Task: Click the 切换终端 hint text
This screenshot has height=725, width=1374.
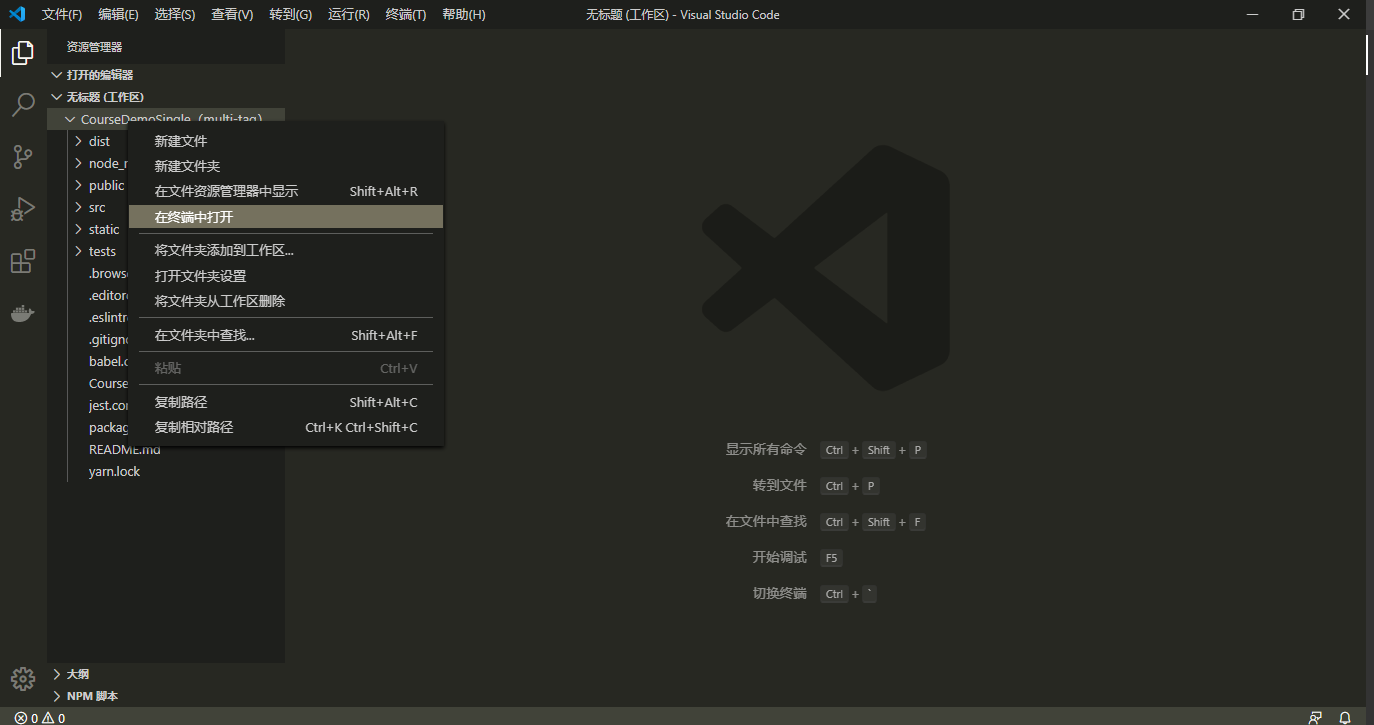Action: (x=780, y=593)
